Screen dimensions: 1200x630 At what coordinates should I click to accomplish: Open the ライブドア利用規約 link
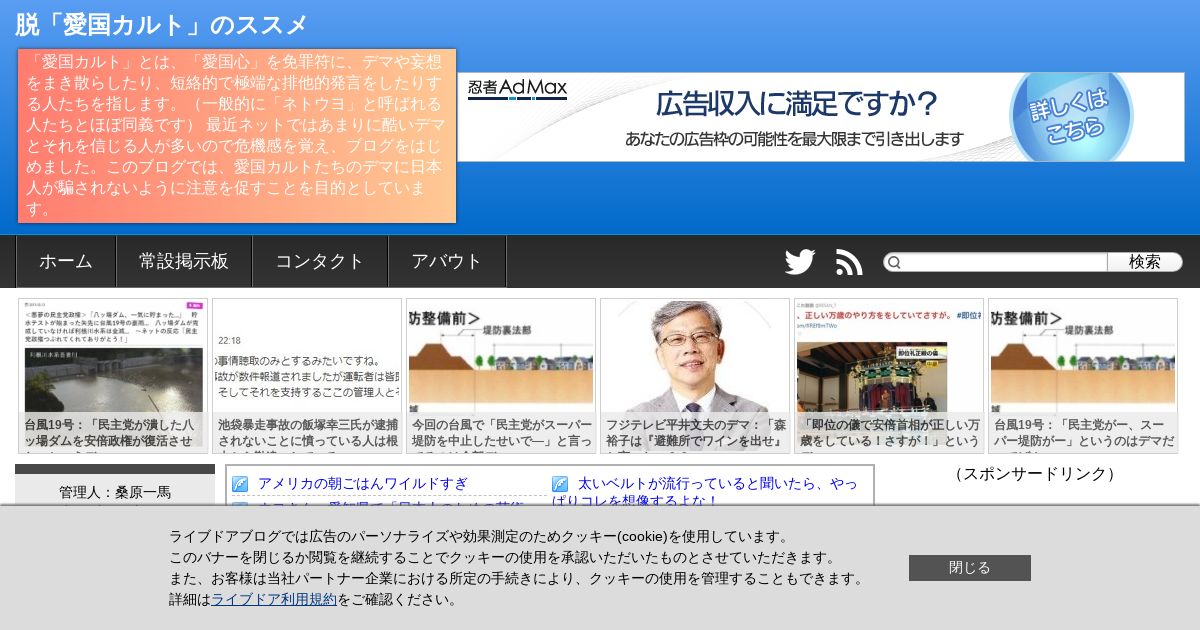pyautogui.click(x=274, y=599)
